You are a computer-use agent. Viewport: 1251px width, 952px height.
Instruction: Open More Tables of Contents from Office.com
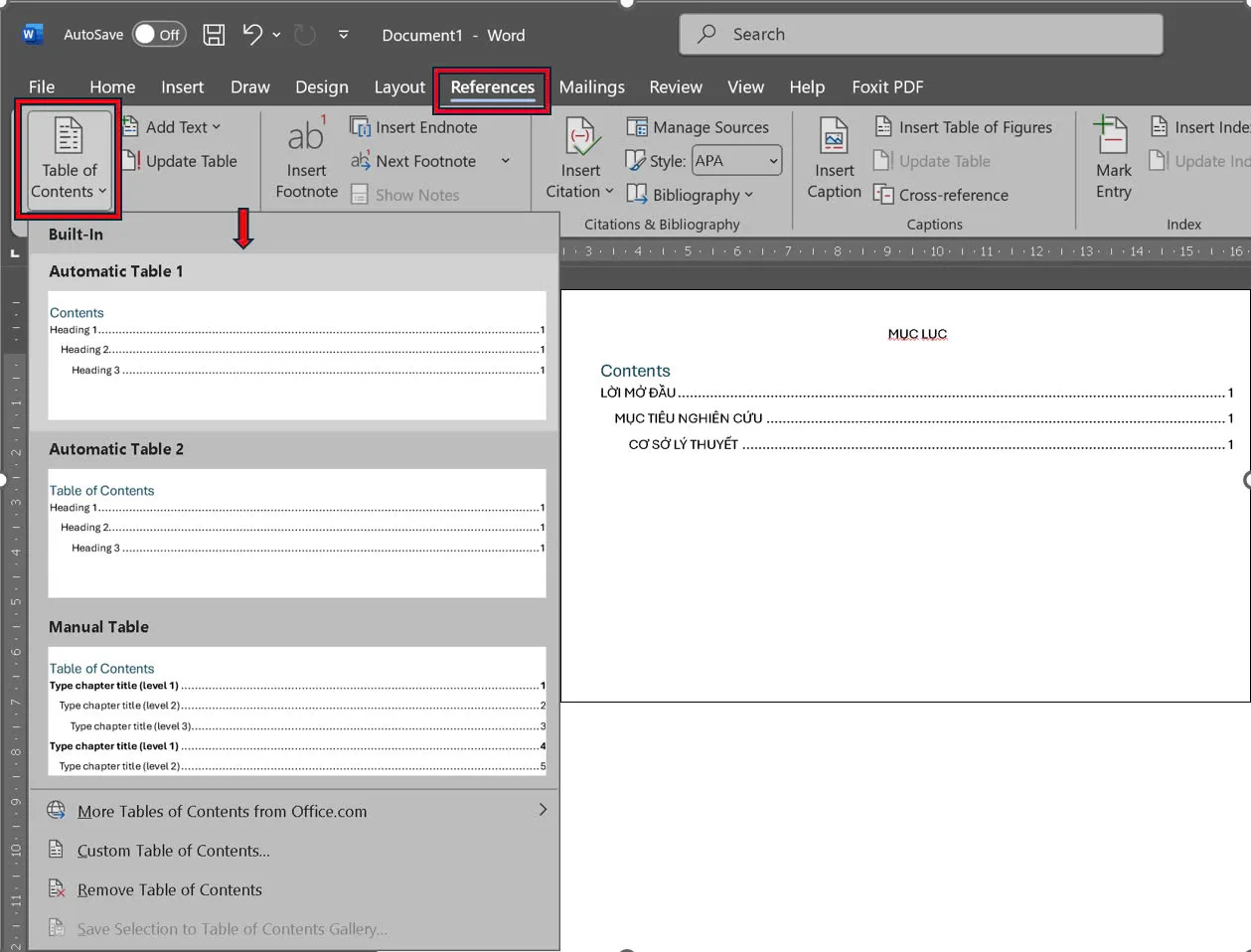tap(296, 811)
